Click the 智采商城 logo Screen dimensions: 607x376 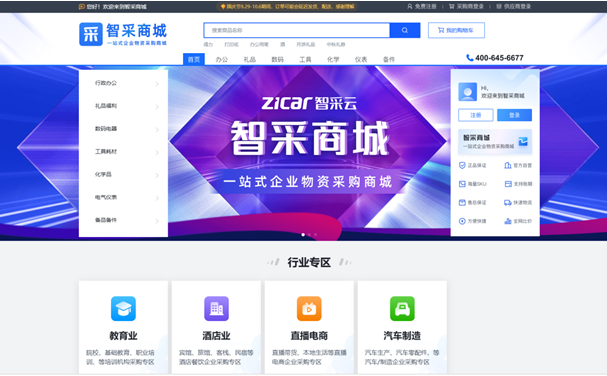click(123, 34)
